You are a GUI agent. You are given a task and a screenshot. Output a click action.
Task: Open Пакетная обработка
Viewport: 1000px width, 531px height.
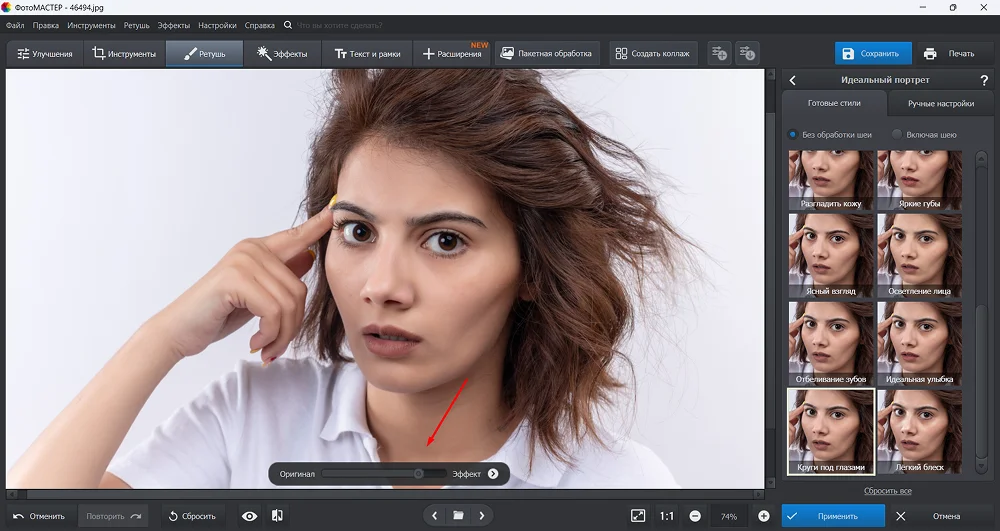pos(547,54)
